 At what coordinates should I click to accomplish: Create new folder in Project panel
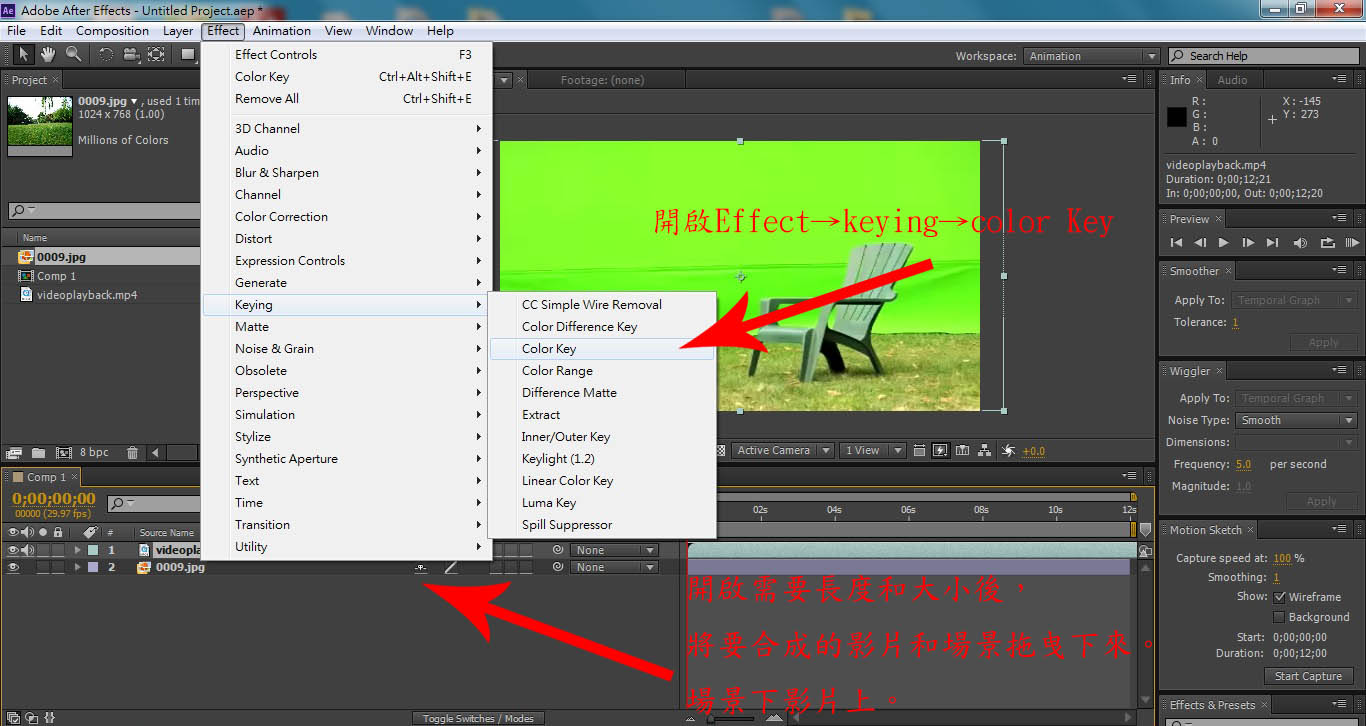pos(38,453)
